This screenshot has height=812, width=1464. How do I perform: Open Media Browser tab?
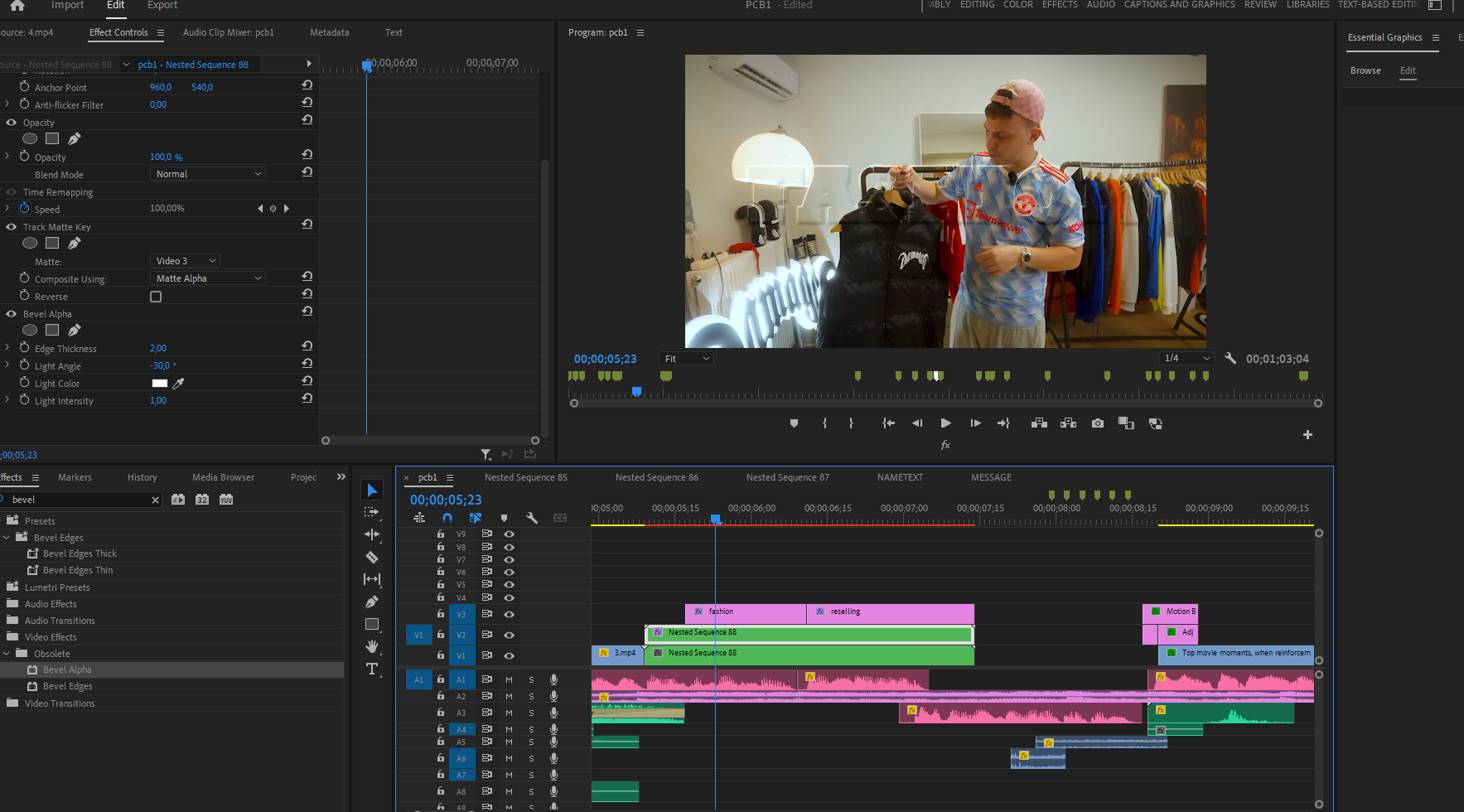[223, 477]
